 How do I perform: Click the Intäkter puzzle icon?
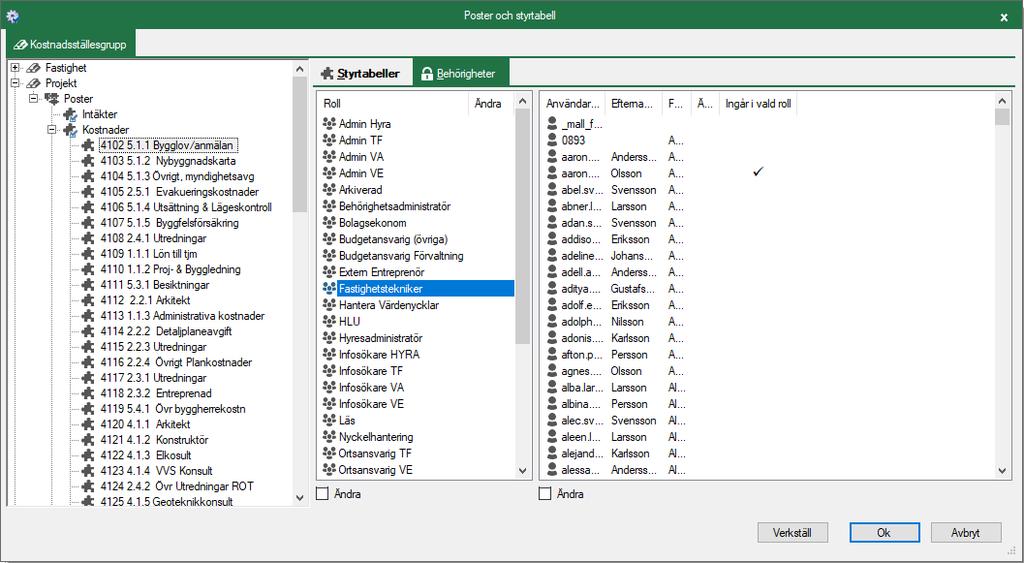pos(70,114)
